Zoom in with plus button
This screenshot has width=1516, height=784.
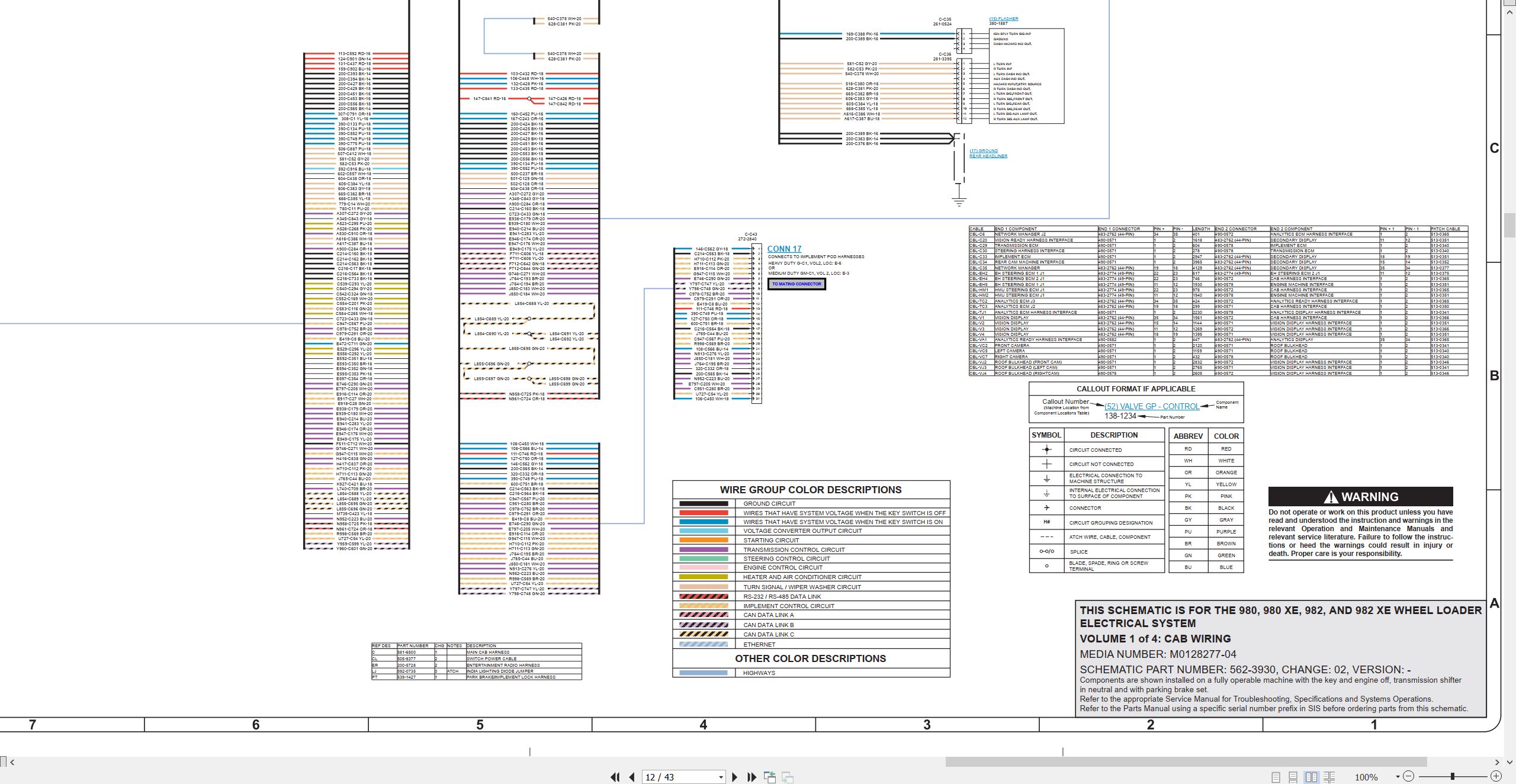pos(1496,776)
